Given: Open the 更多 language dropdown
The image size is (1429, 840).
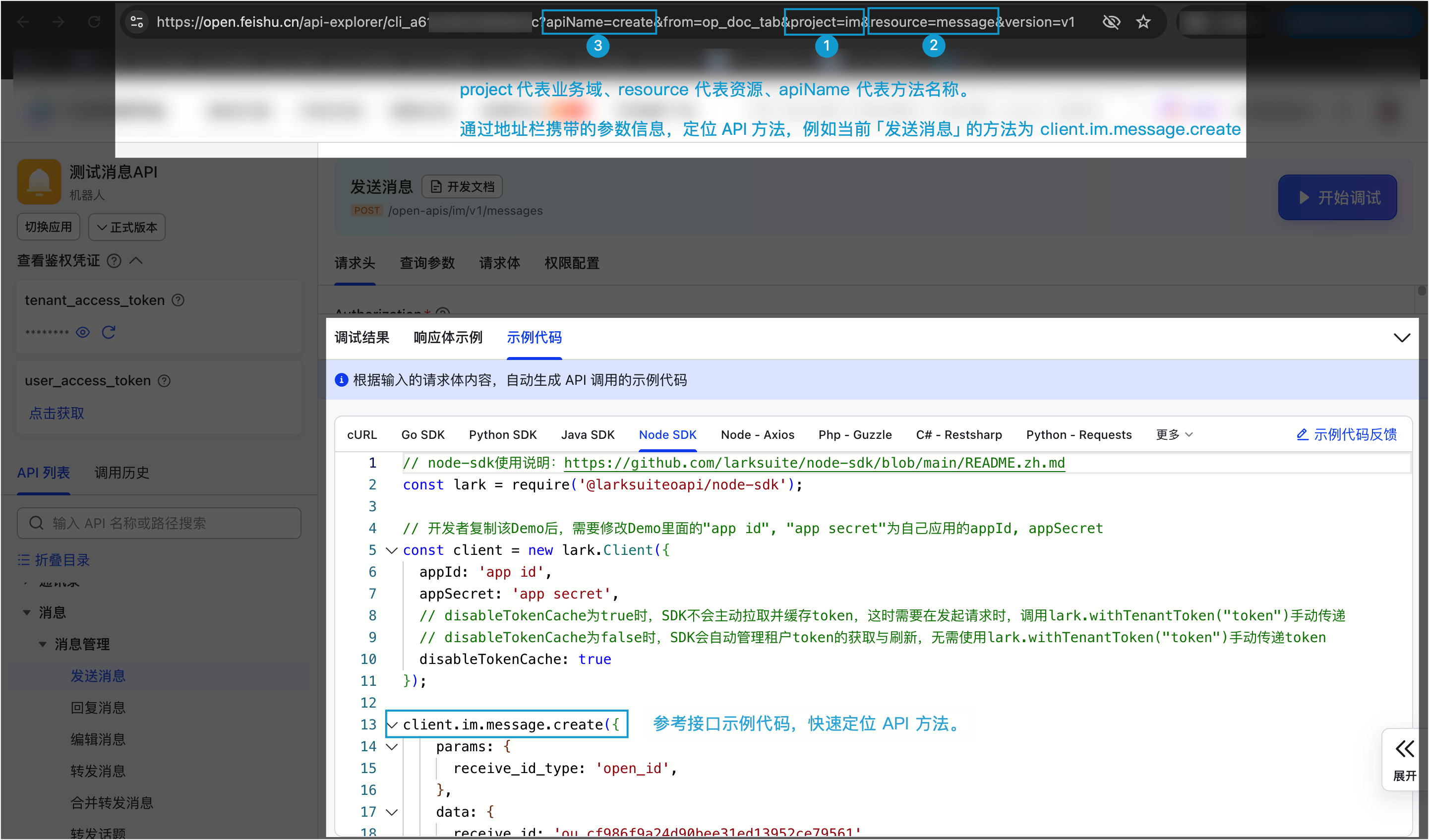Looking at the screenshot, I should 1174,434.
